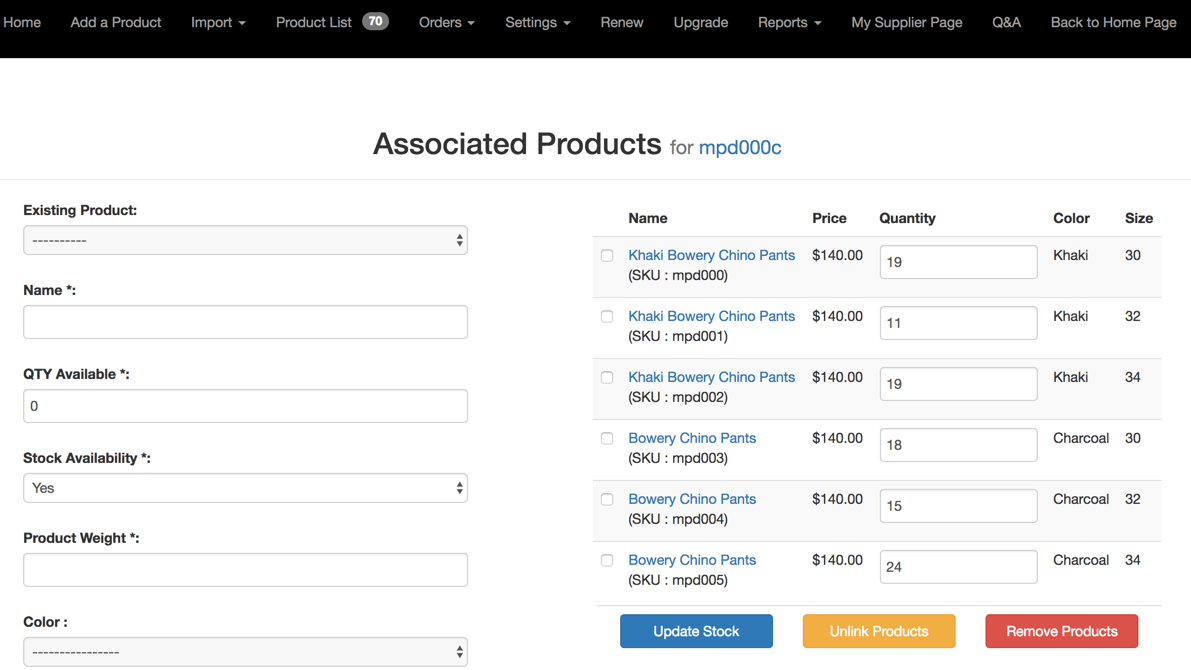Open the Import menu
Screen dimensions: 1191x670
[x=218, y=22]
